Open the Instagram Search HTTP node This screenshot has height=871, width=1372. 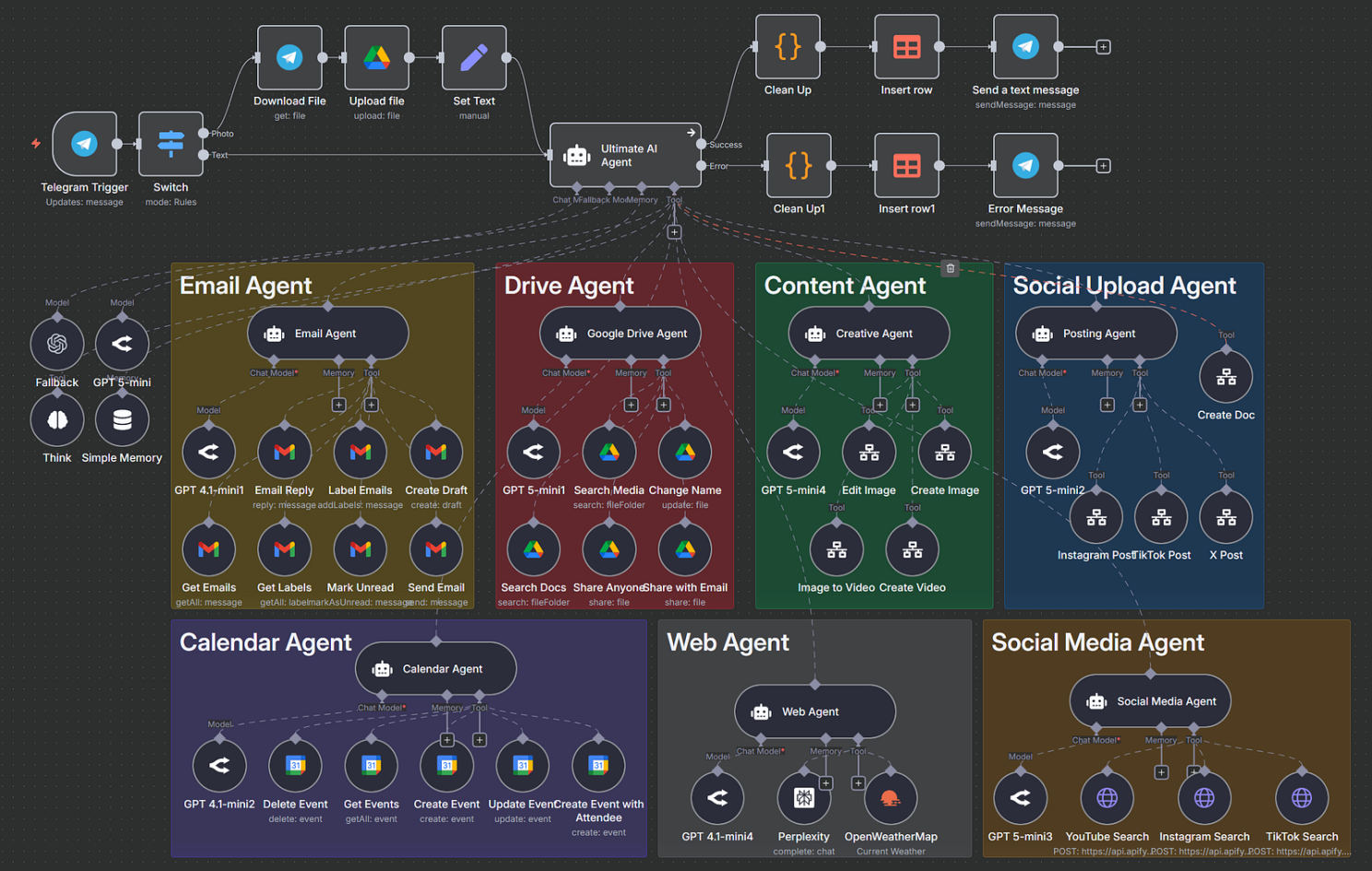1204,798
